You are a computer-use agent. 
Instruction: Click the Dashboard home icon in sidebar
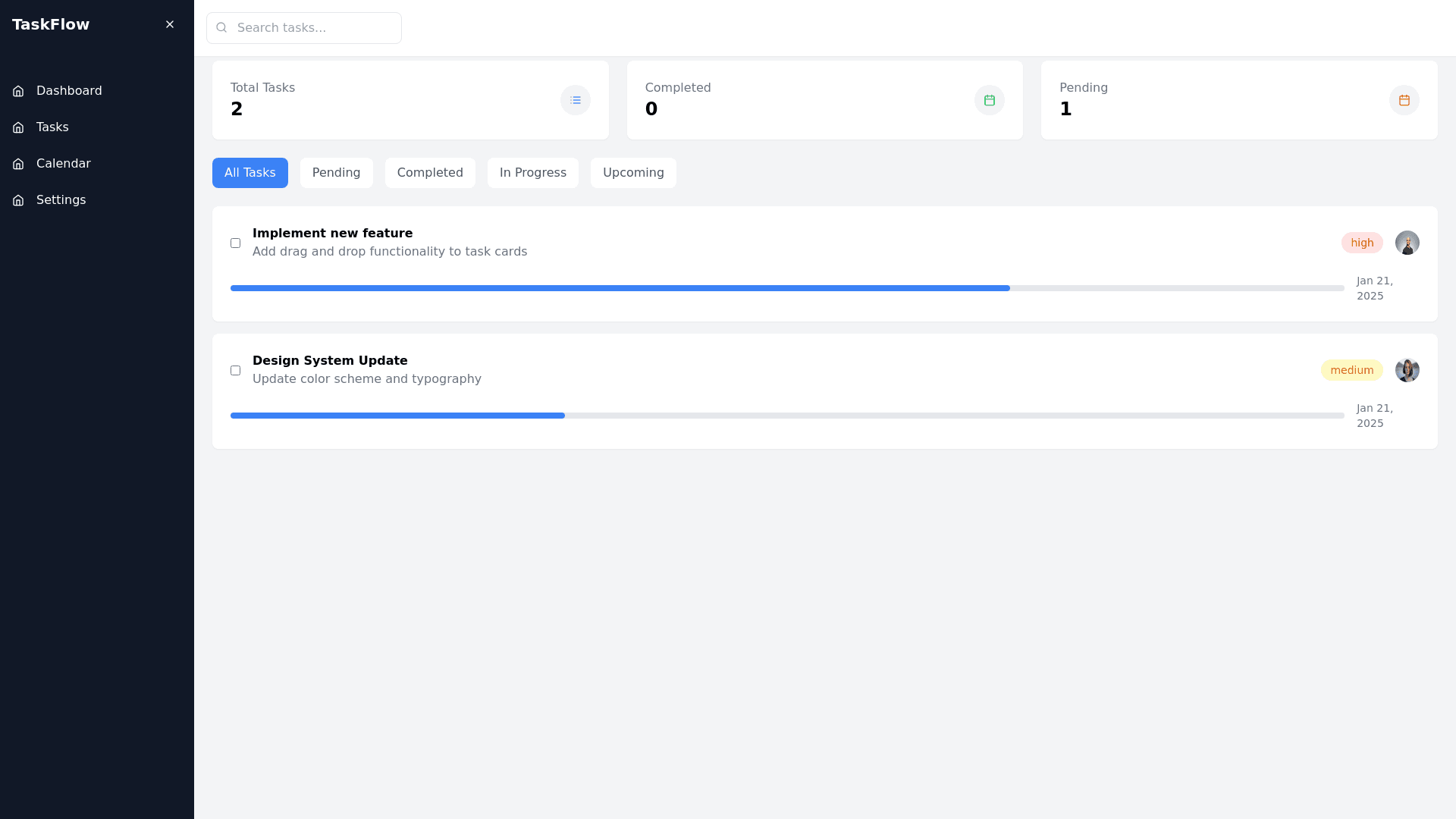[18, 91]
